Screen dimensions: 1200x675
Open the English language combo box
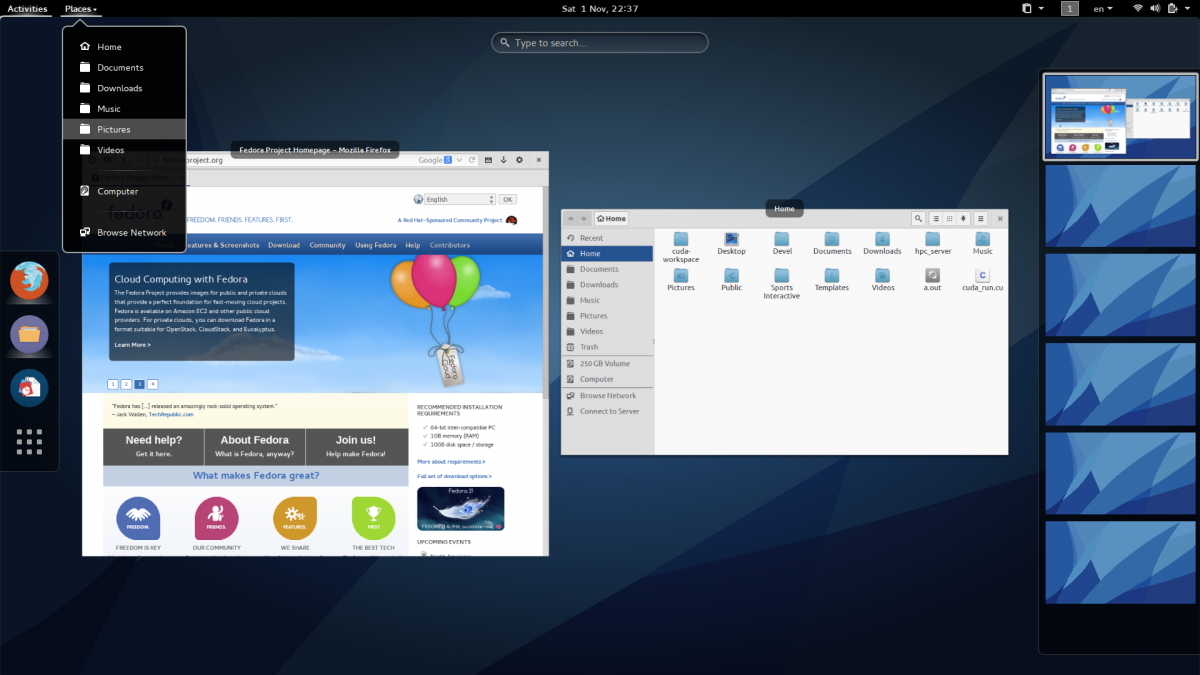pos(460,199)
